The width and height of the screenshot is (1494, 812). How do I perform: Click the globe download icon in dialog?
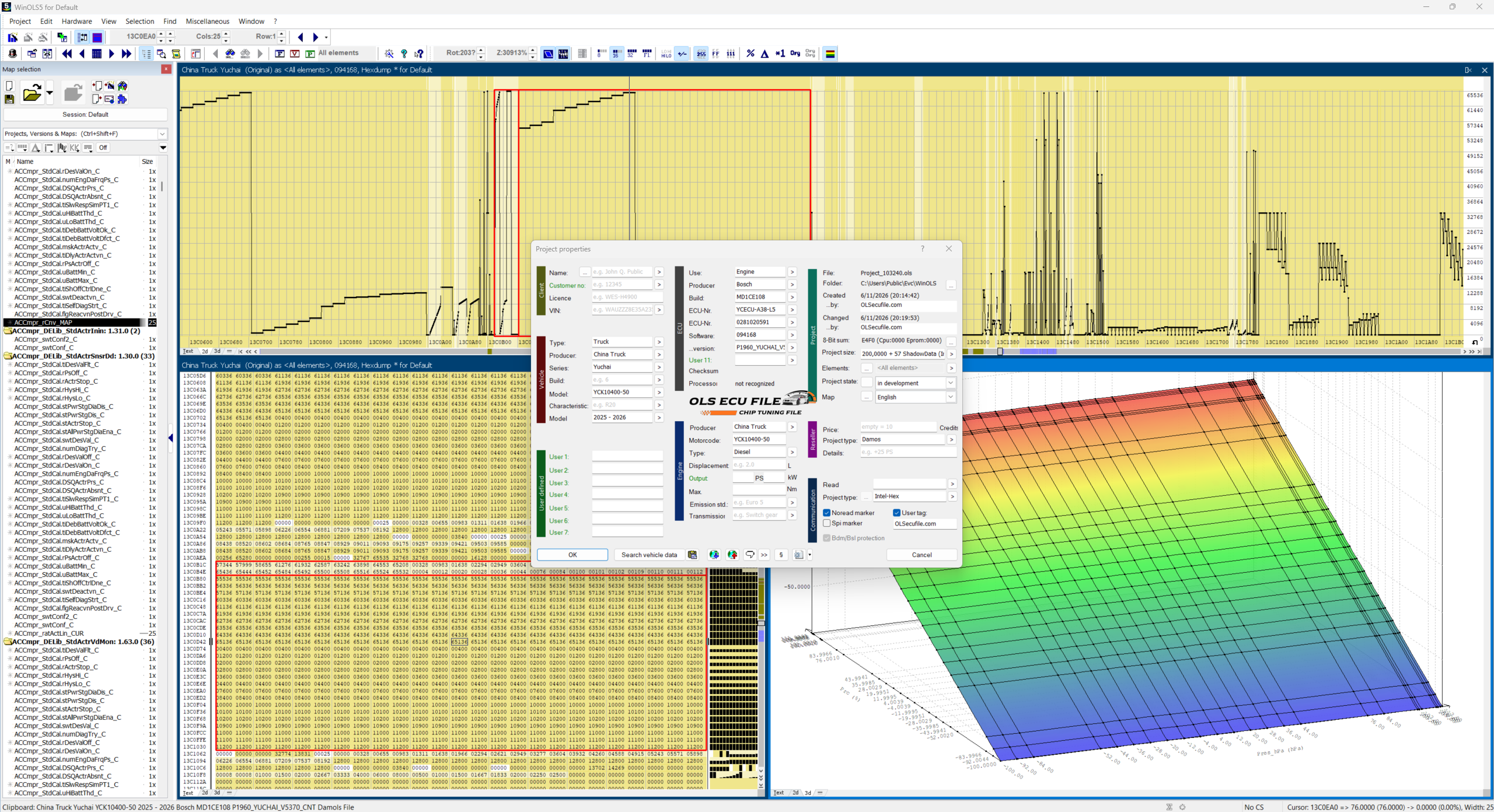[714, 555]
